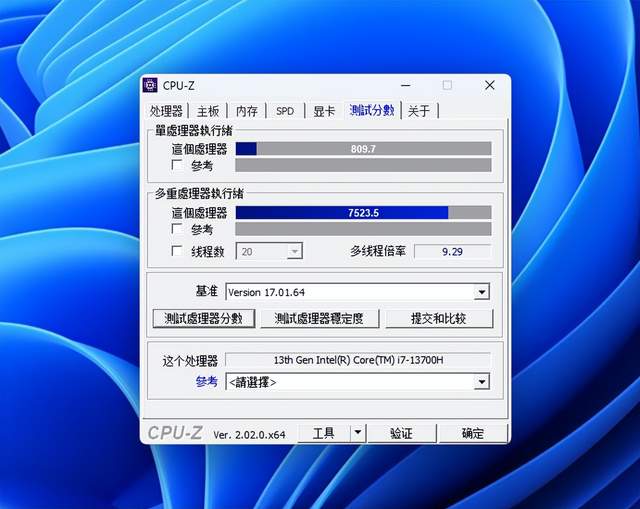Enable single-thread 参考 checkbox
Viewport: 640px width, 509px height.
pos(177,165)
